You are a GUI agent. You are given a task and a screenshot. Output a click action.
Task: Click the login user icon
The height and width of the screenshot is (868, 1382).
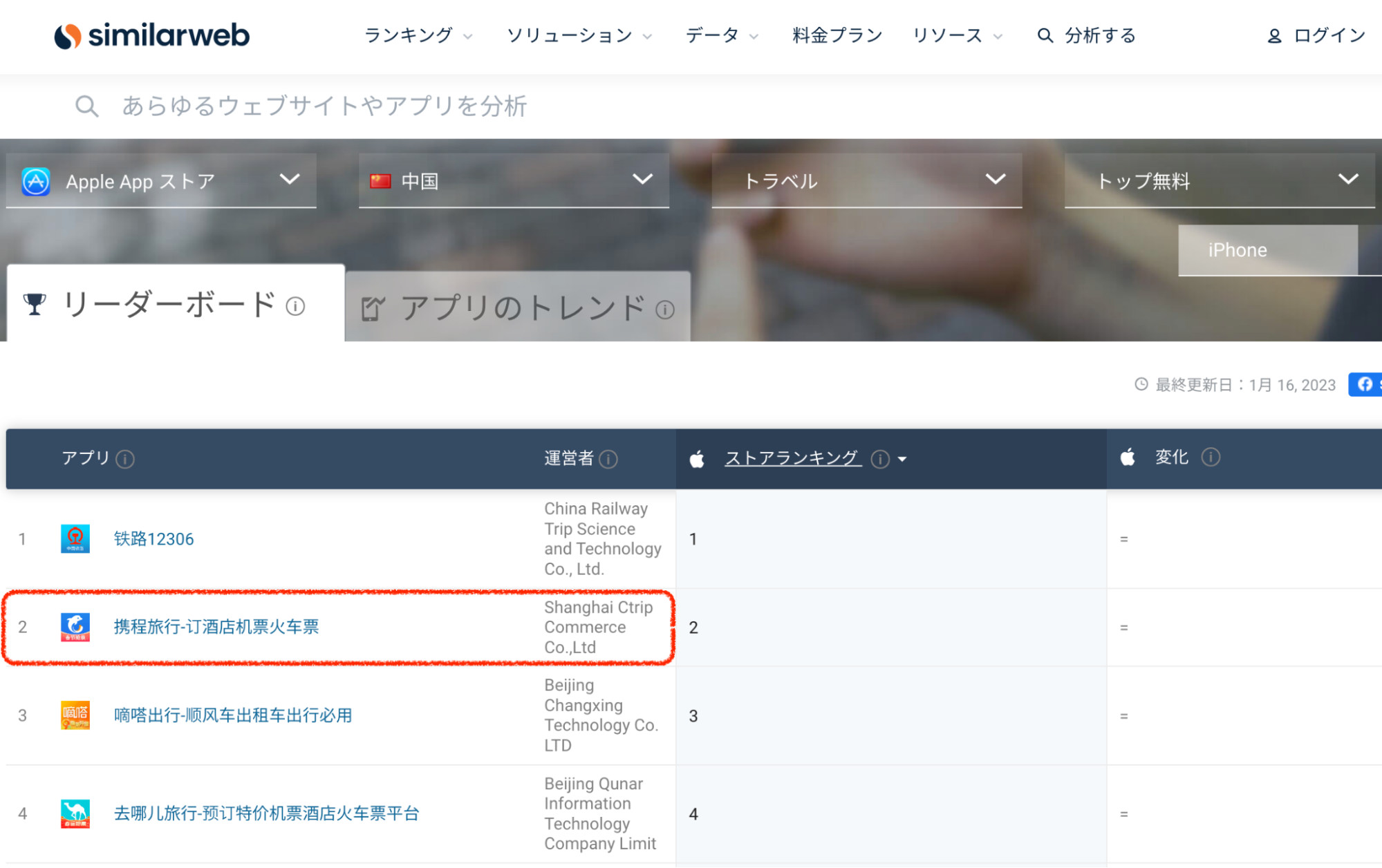[x=1274, y=36]
